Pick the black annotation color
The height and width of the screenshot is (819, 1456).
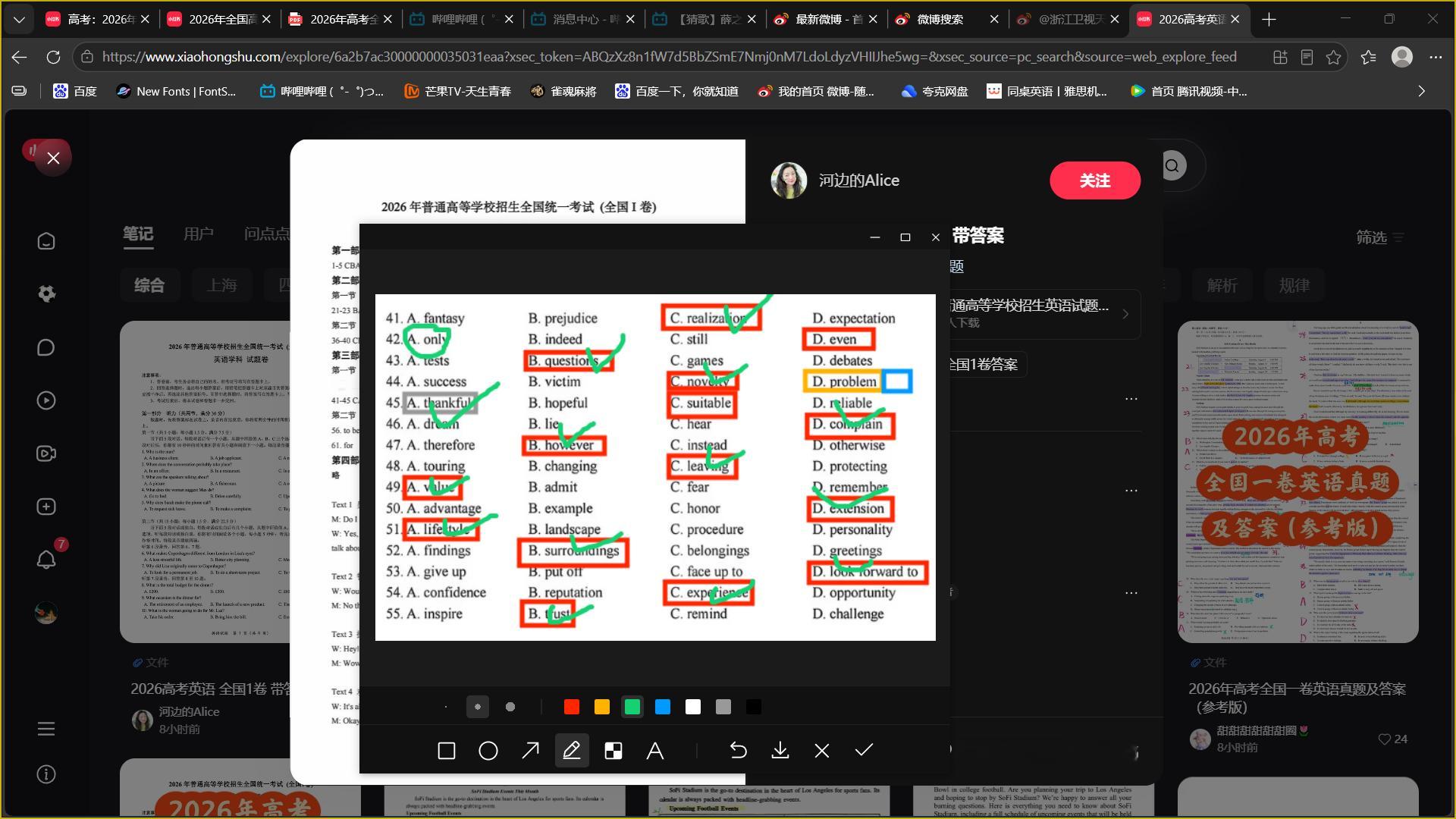pos(754,707)
